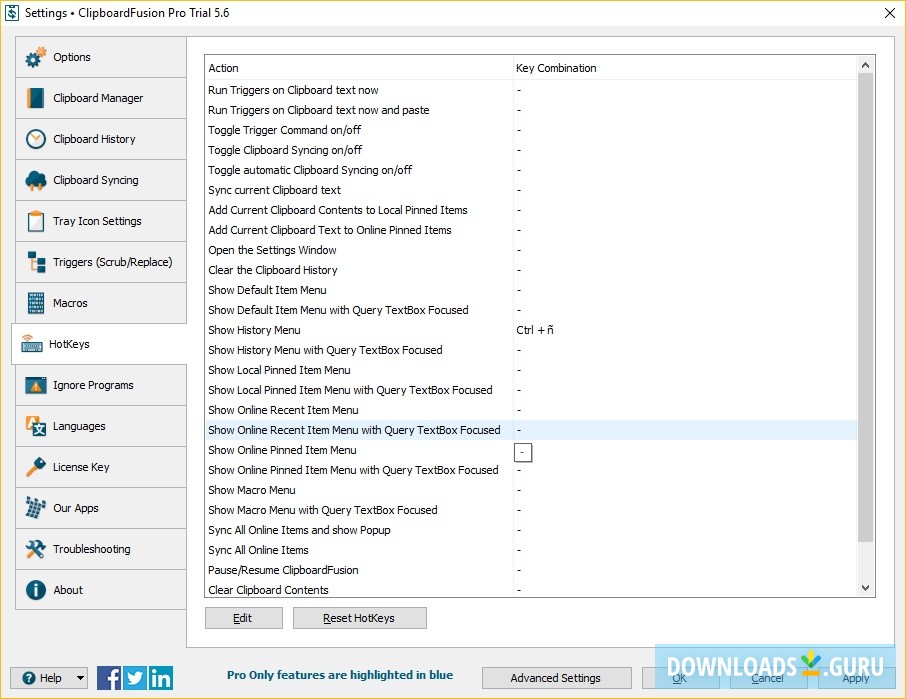The image size is (906, 699).
Task: Click the scrollbar up arrow
Action: 865,65
